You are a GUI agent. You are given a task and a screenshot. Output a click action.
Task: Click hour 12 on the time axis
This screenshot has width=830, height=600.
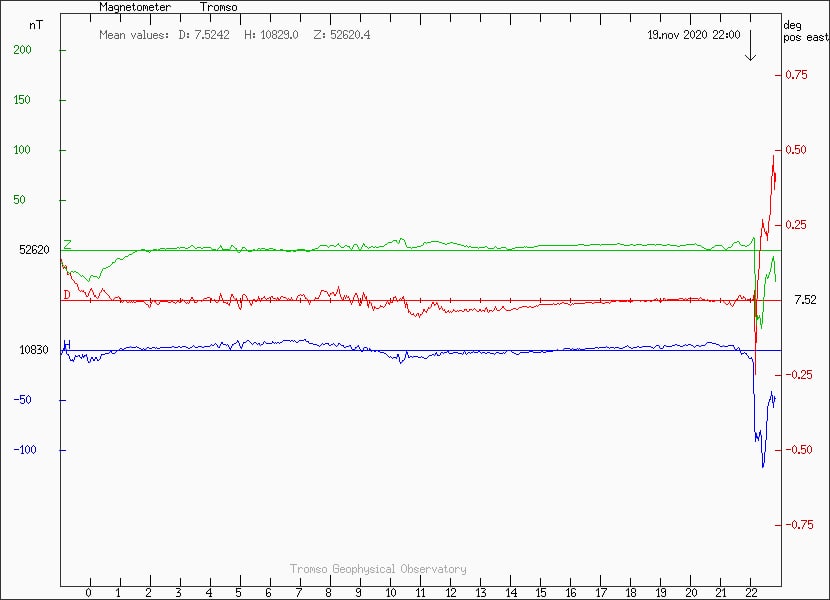click(450, 593)
